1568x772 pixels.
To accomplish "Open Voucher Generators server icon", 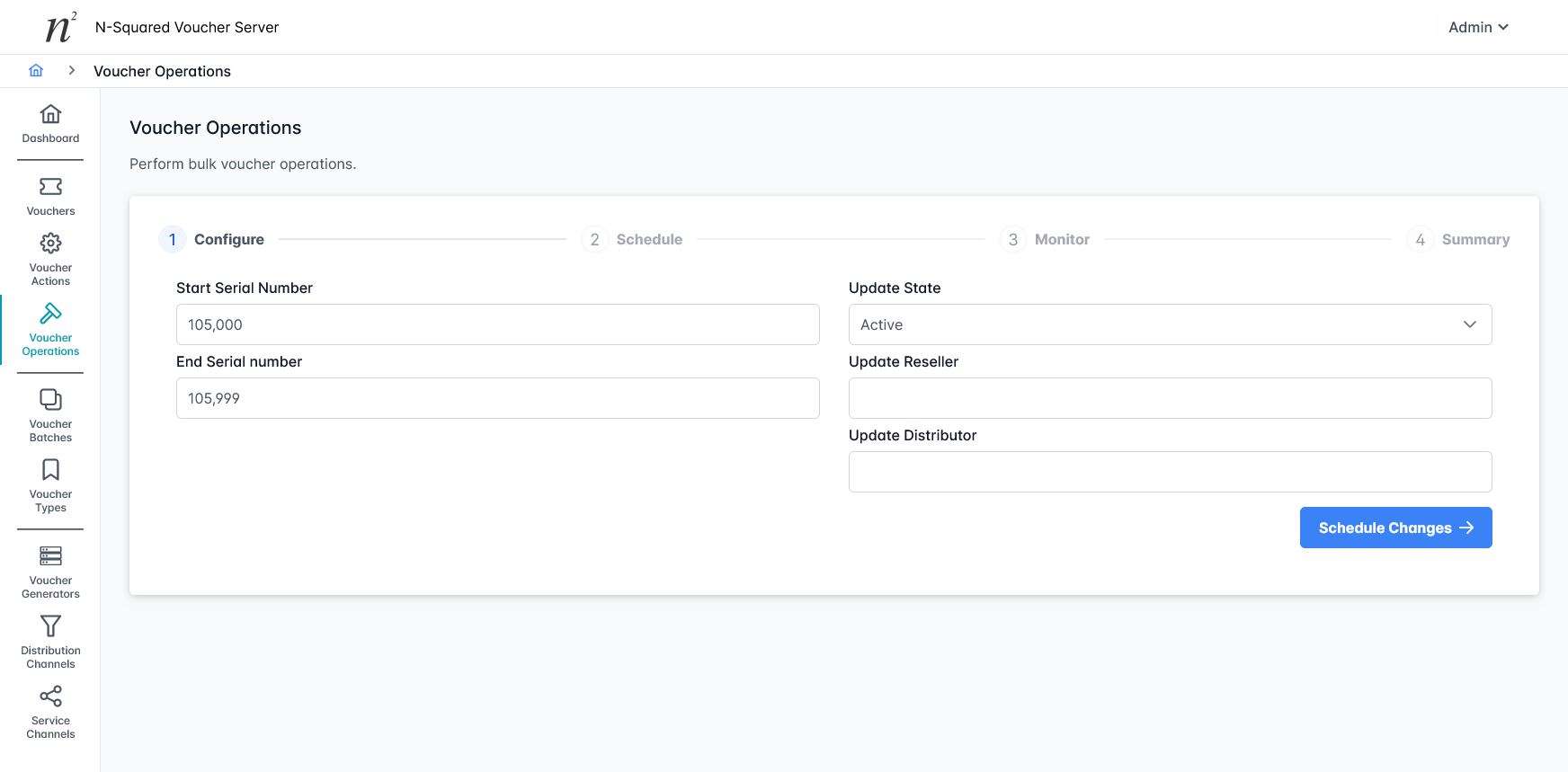I will [x=50, y=556].
